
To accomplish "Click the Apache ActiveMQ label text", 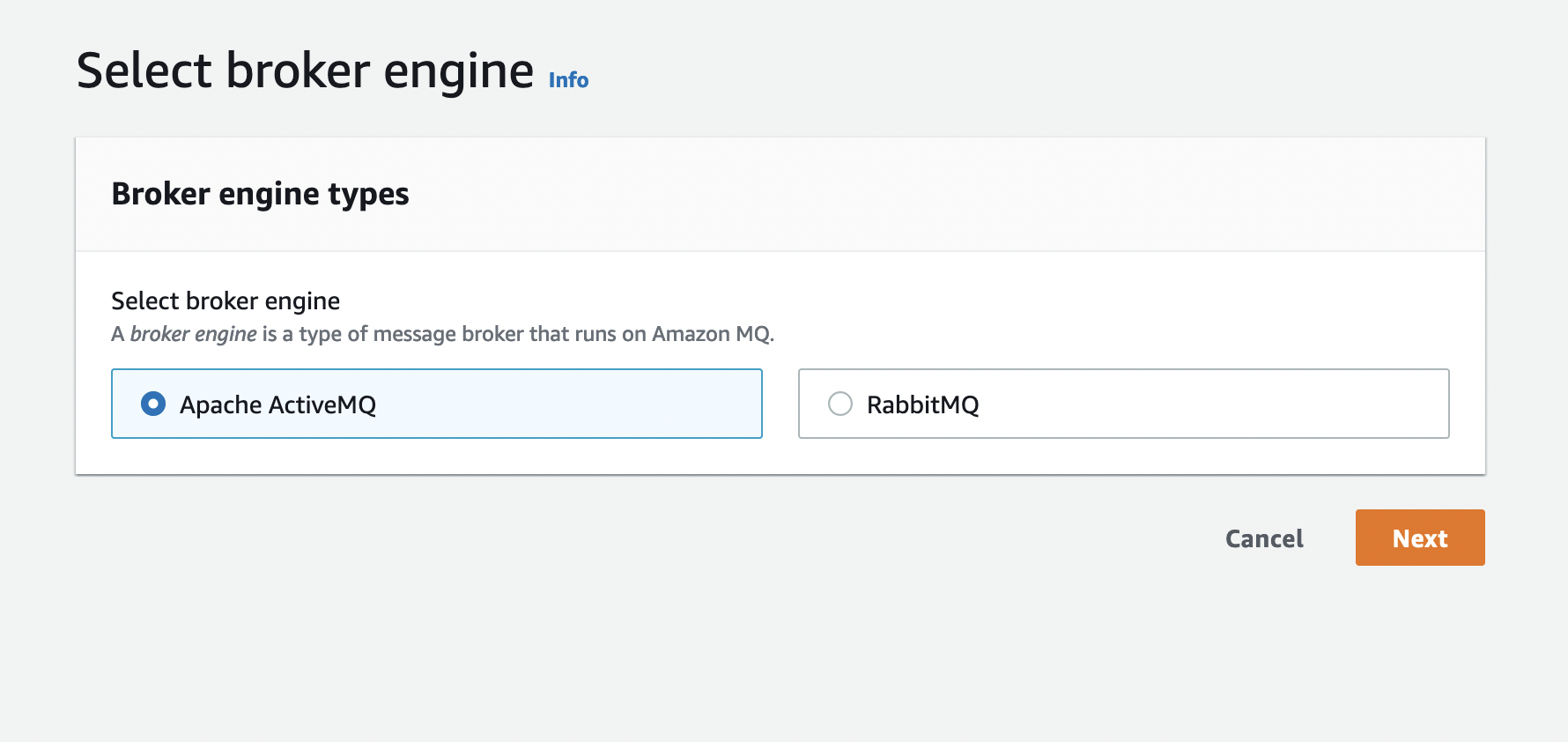I will pos(277,404).
